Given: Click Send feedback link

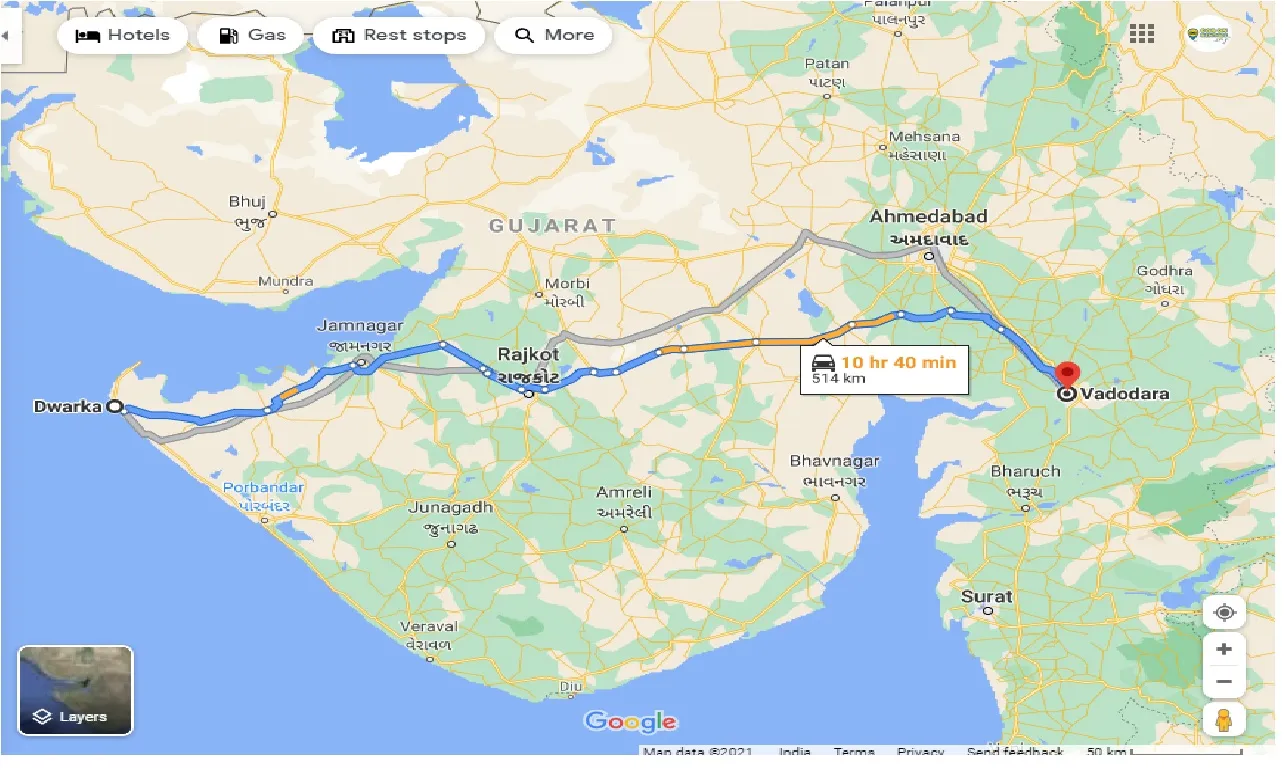Looking at the screenshot, I should coord(1015,752).
